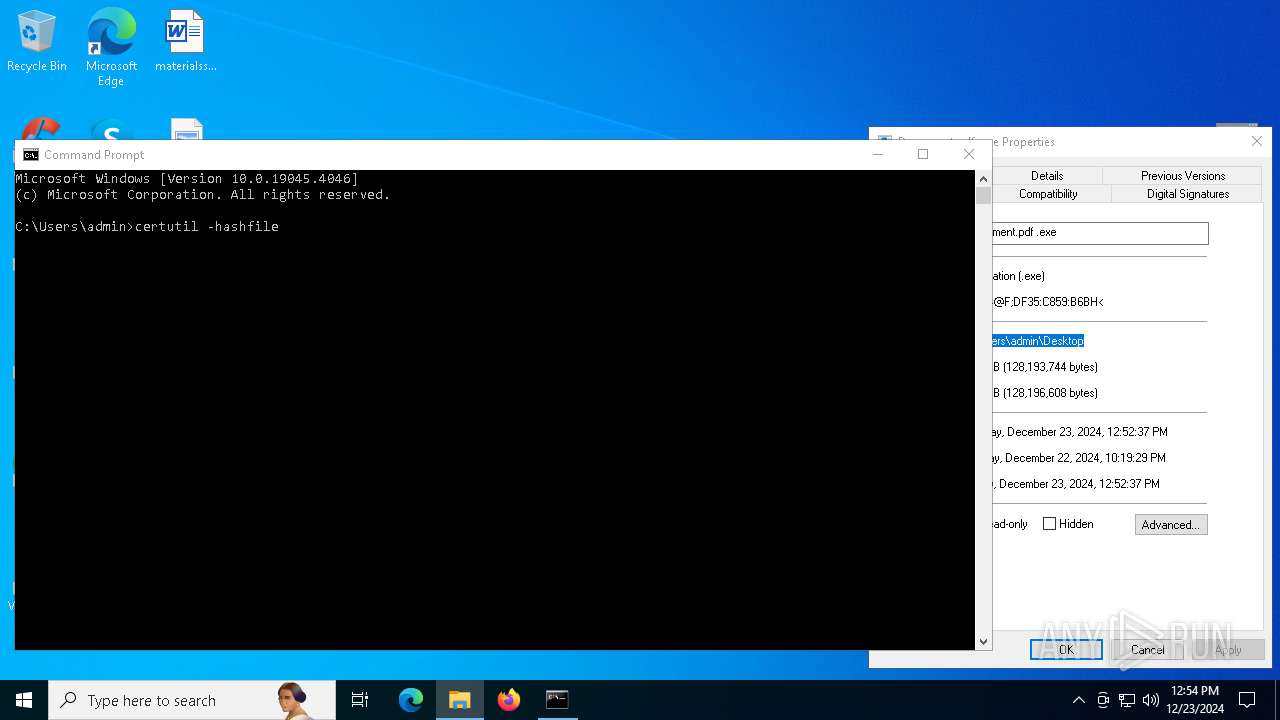Click the tray icon left of network

1103,700
